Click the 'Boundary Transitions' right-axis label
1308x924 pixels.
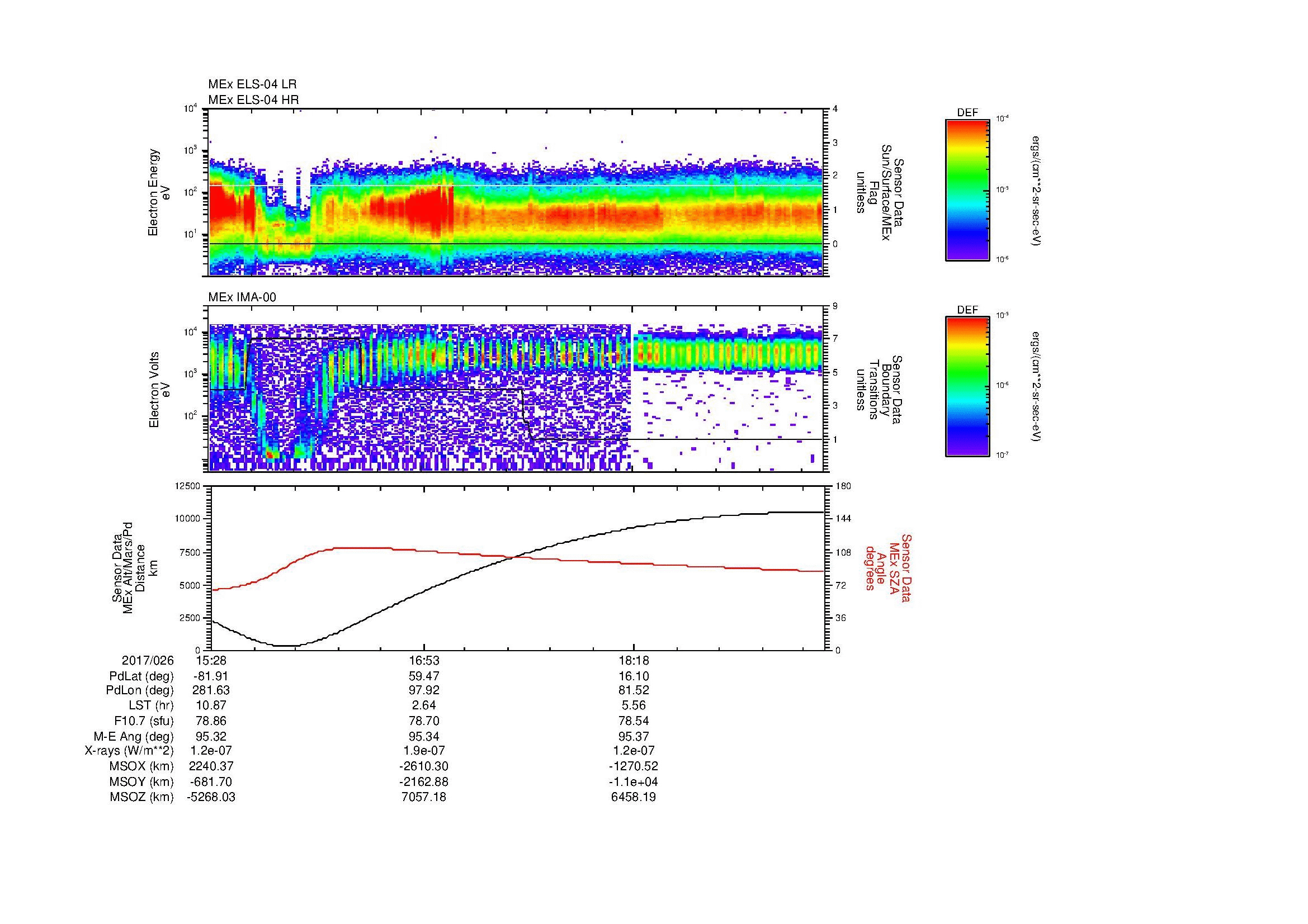point(880,390)
